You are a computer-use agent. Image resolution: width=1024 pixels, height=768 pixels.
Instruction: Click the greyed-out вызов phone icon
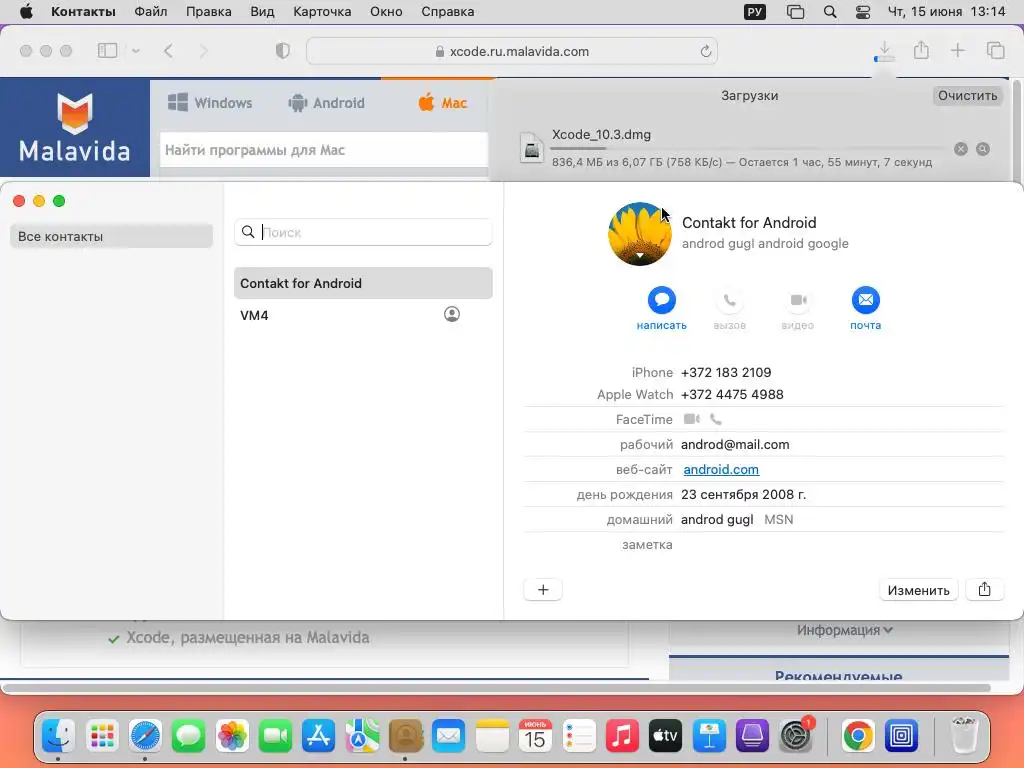click(x=729, y=300)
